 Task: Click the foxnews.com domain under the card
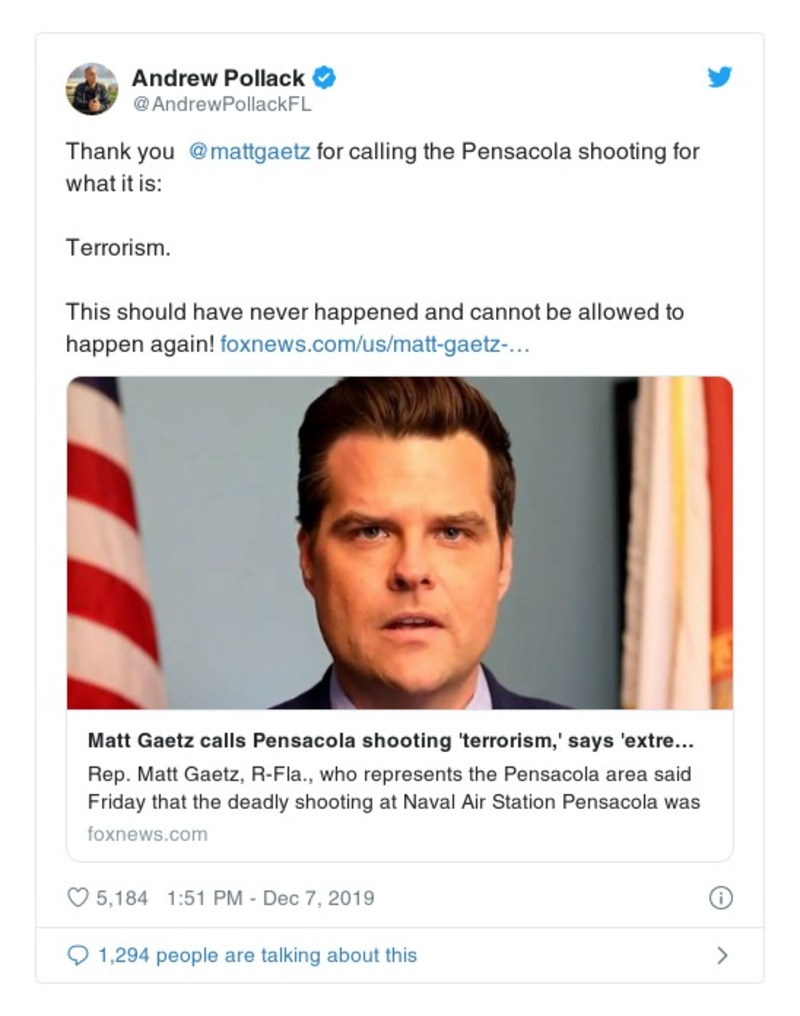147,833
